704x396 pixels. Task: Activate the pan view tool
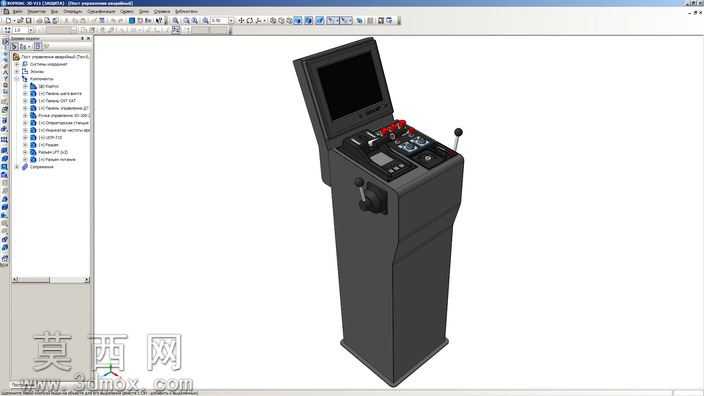pyautogui.click(x=242, y=21)
